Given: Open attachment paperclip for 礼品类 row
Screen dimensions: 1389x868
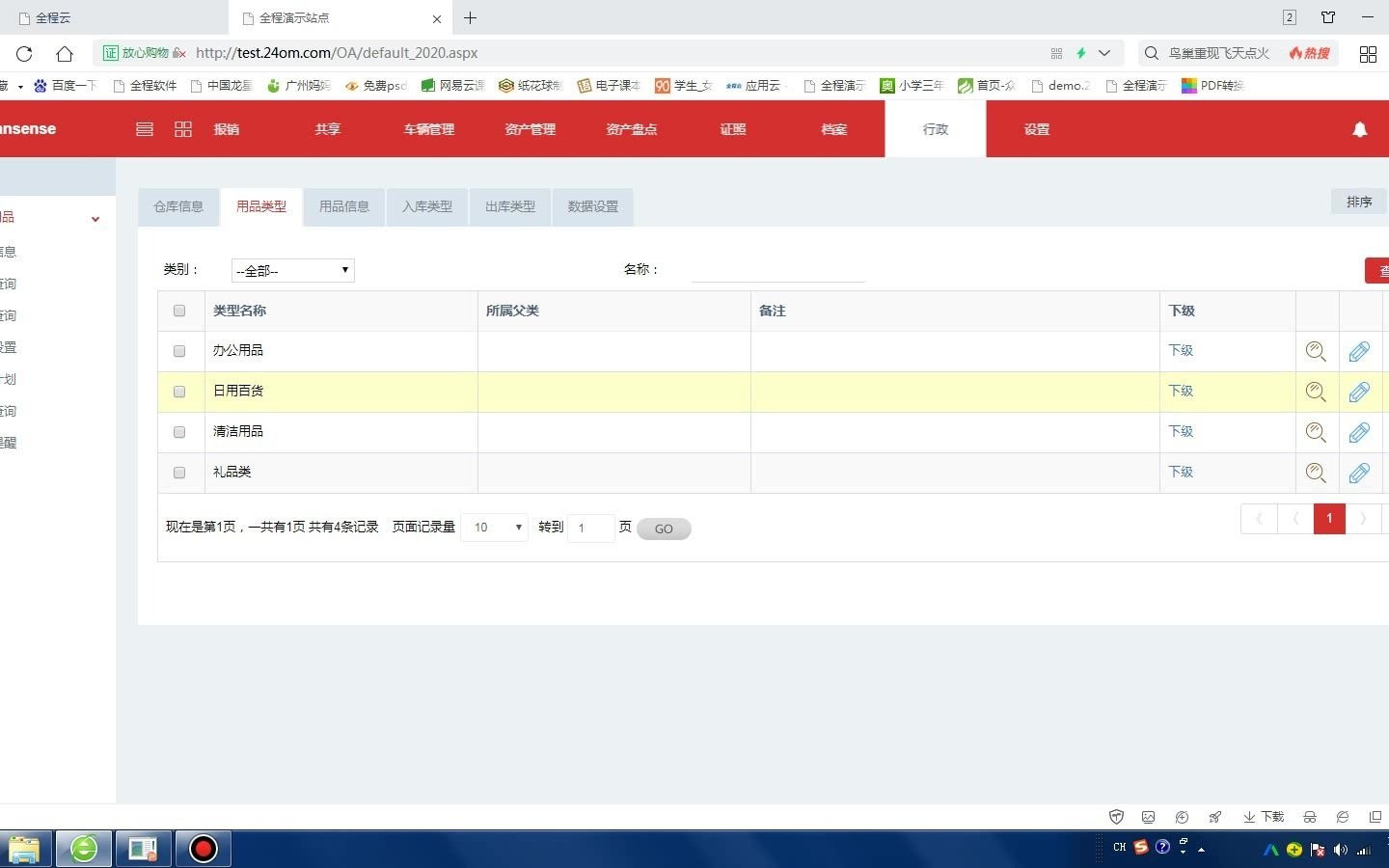Looking at the screenshot, I should (1359, 473).
